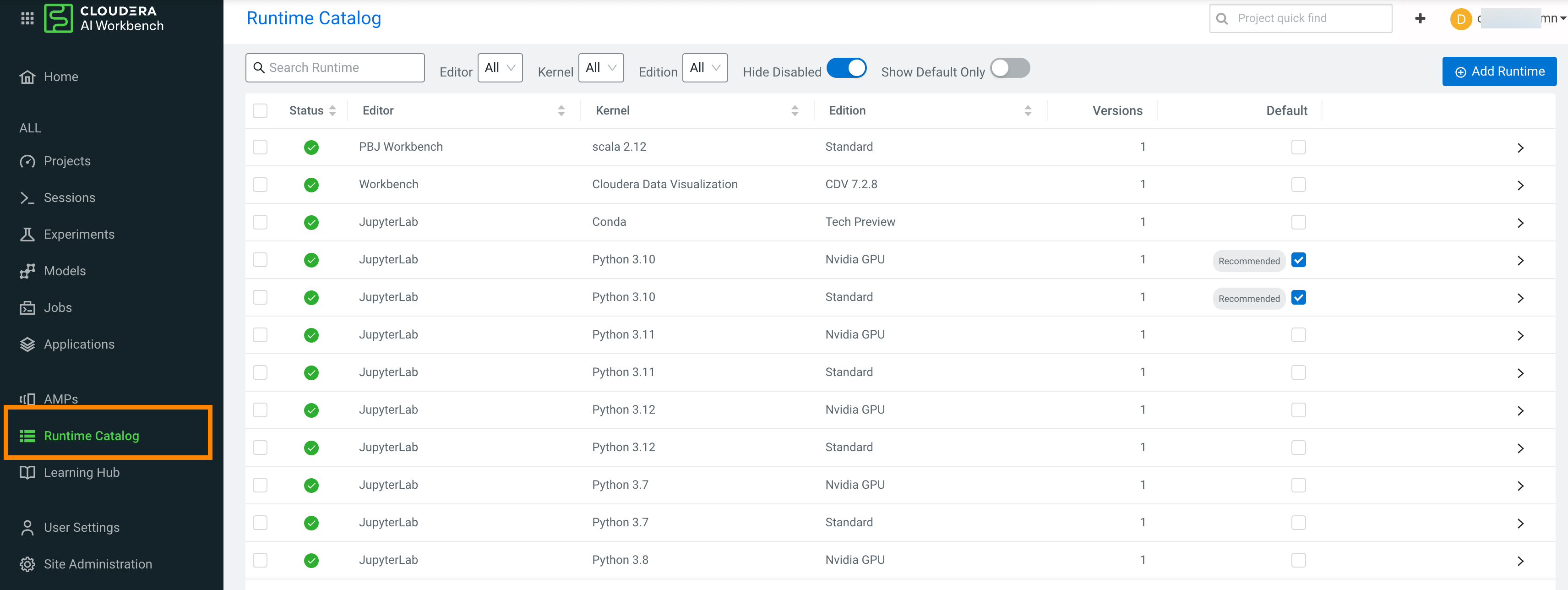Click the plus icon in the top bar
The width and height of the screenshot is (1568, 590).
click(1420, 18)
